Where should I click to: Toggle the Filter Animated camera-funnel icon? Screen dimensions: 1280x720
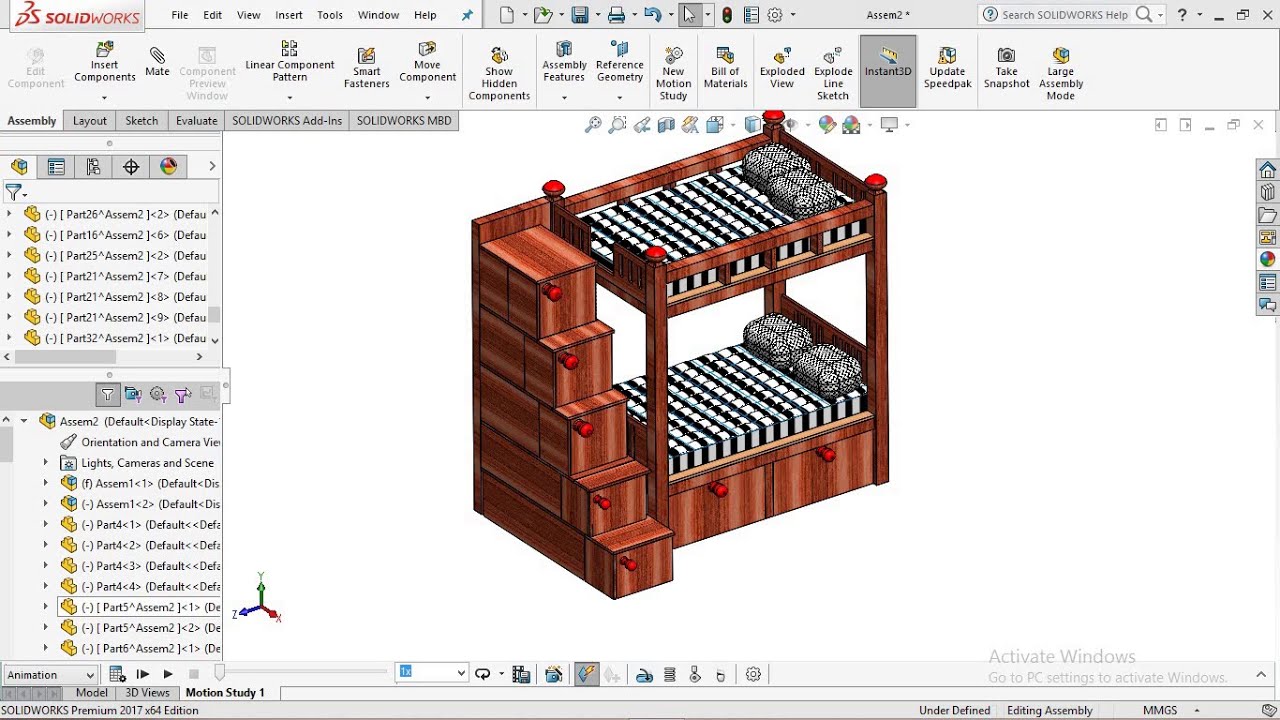click(x=132, y=395)
